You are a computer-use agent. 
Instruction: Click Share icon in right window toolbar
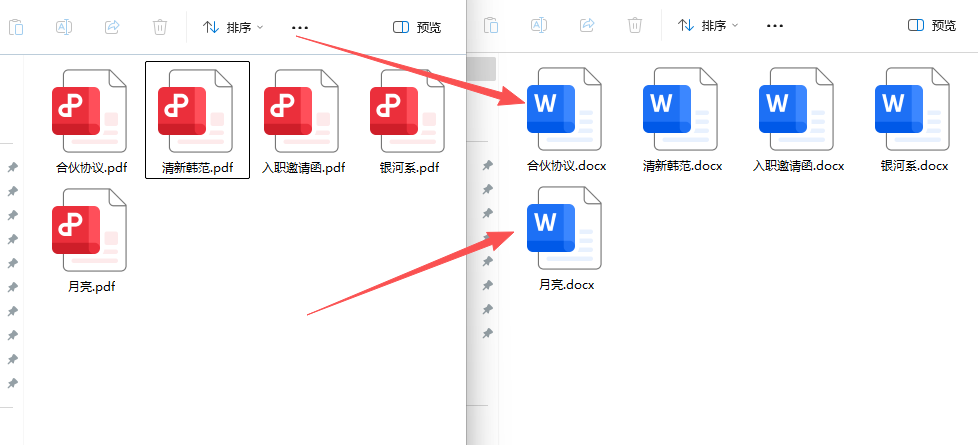pos(587,25)
